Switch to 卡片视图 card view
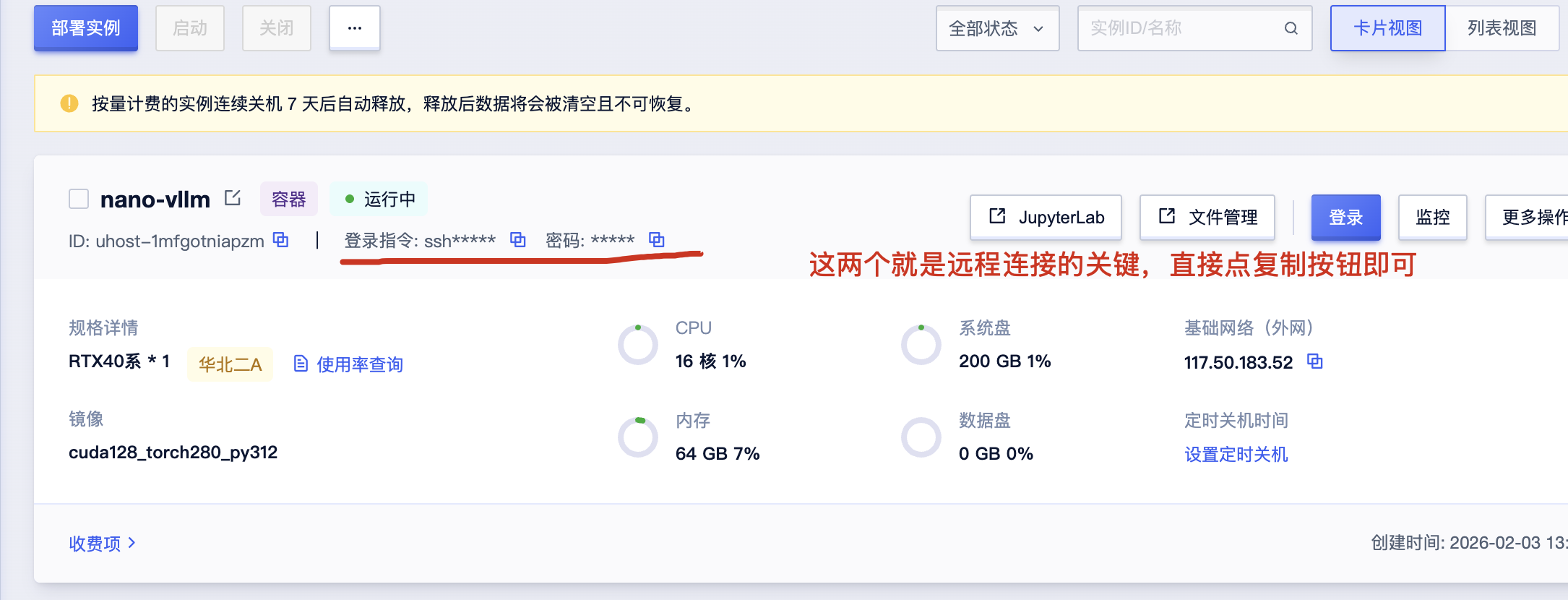 1387,28
